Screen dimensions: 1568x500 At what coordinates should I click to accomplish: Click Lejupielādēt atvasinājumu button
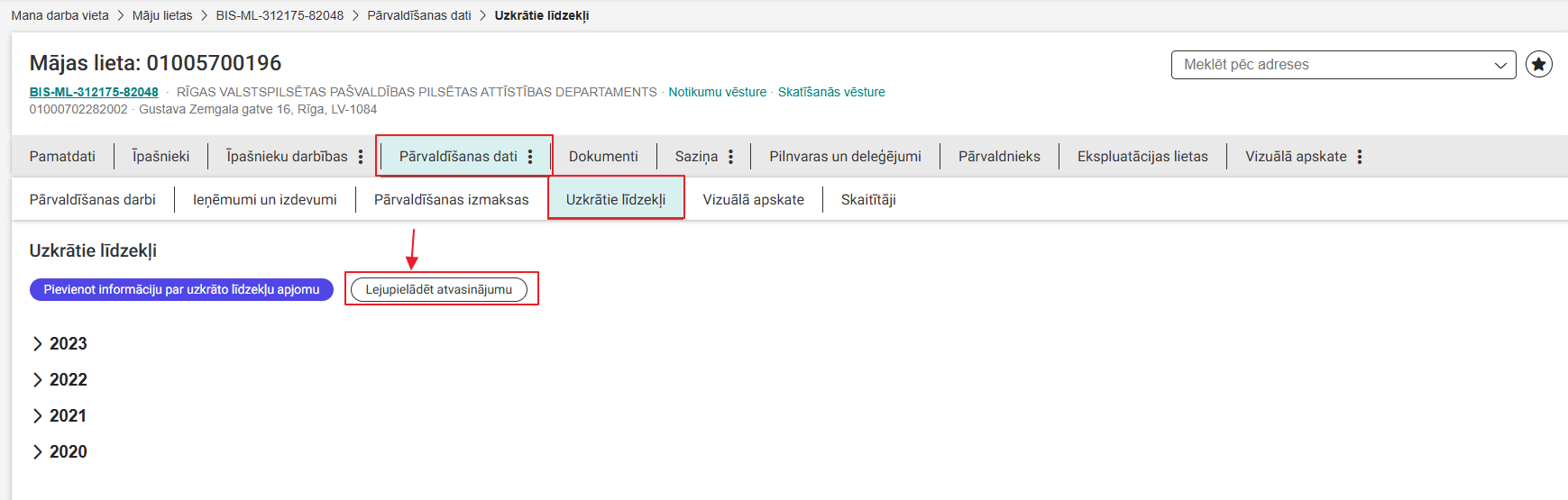pos(439,290)
